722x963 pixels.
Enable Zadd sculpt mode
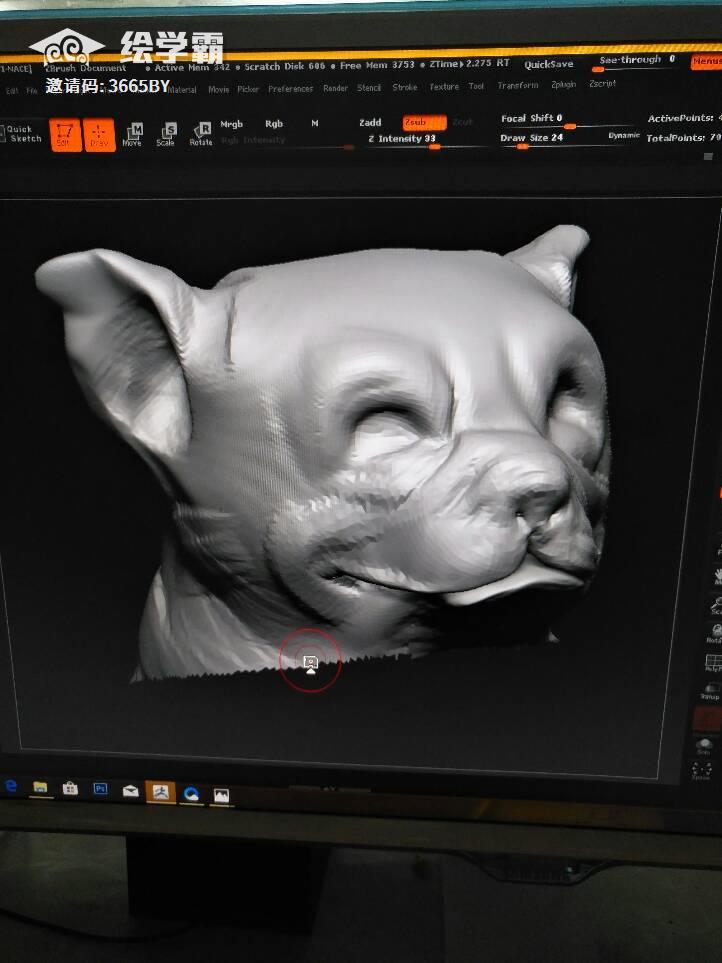coord(370,122)
